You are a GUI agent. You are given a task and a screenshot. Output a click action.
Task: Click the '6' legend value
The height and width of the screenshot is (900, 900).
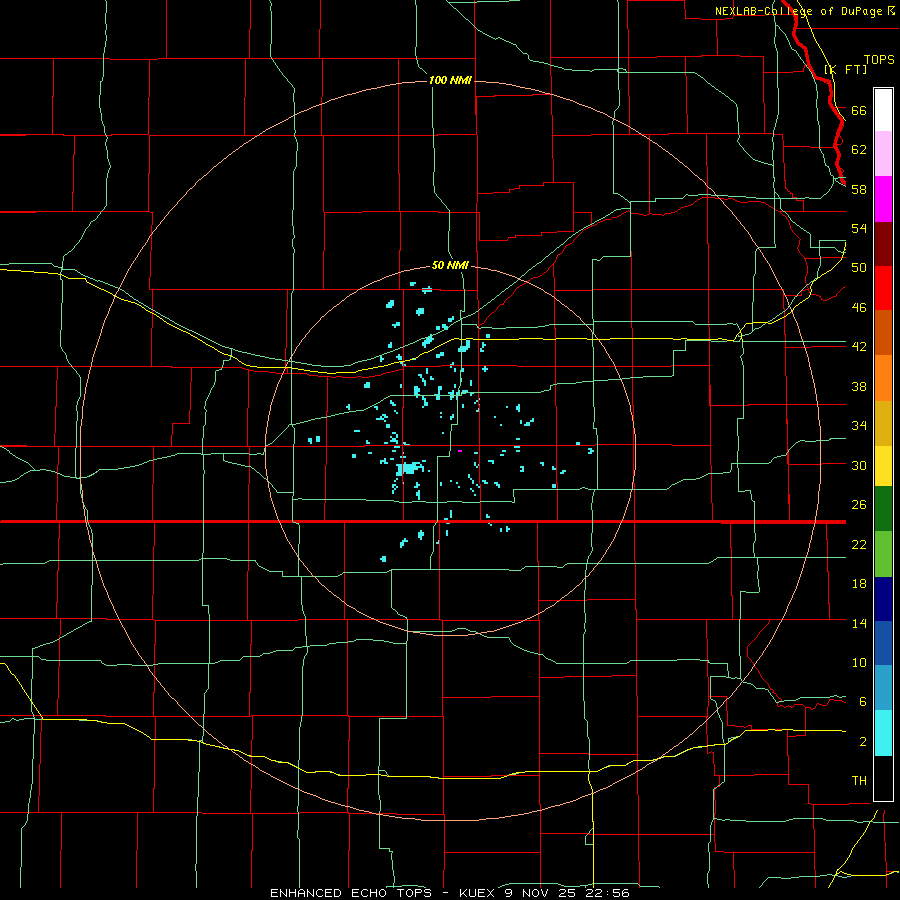pos(863,702)
